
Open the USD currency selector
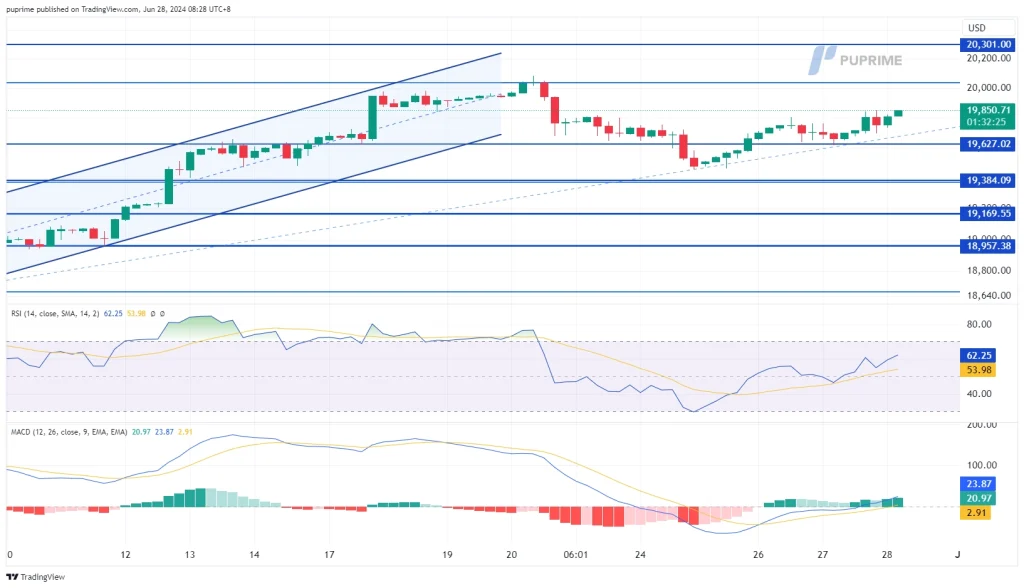[976, 27]
